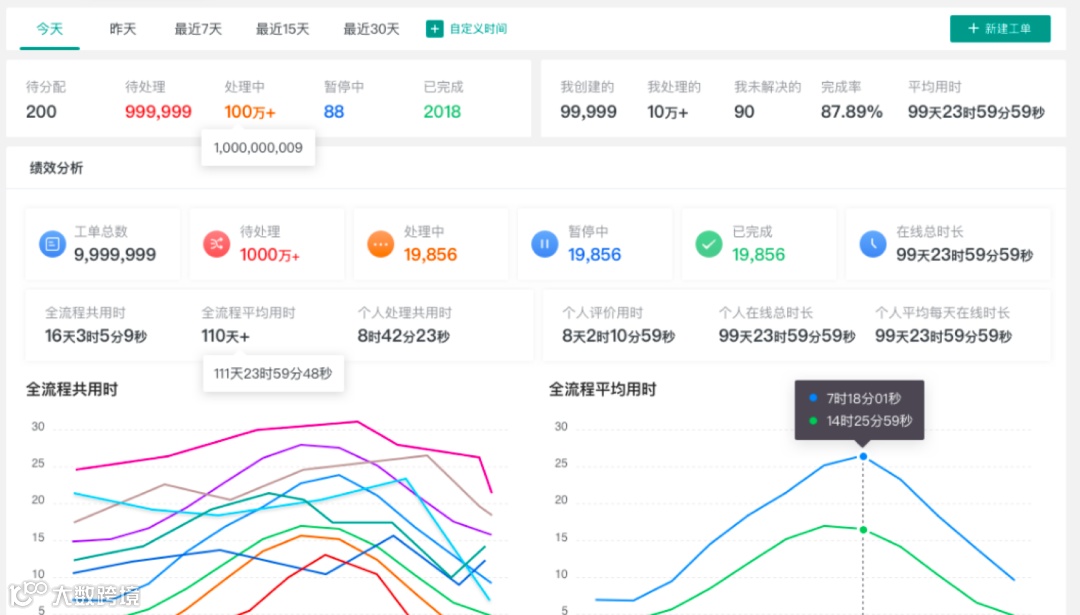Click the green 2018 已完成 value
The height and width of the screenshot is (615, 1080).
(442, 112)
